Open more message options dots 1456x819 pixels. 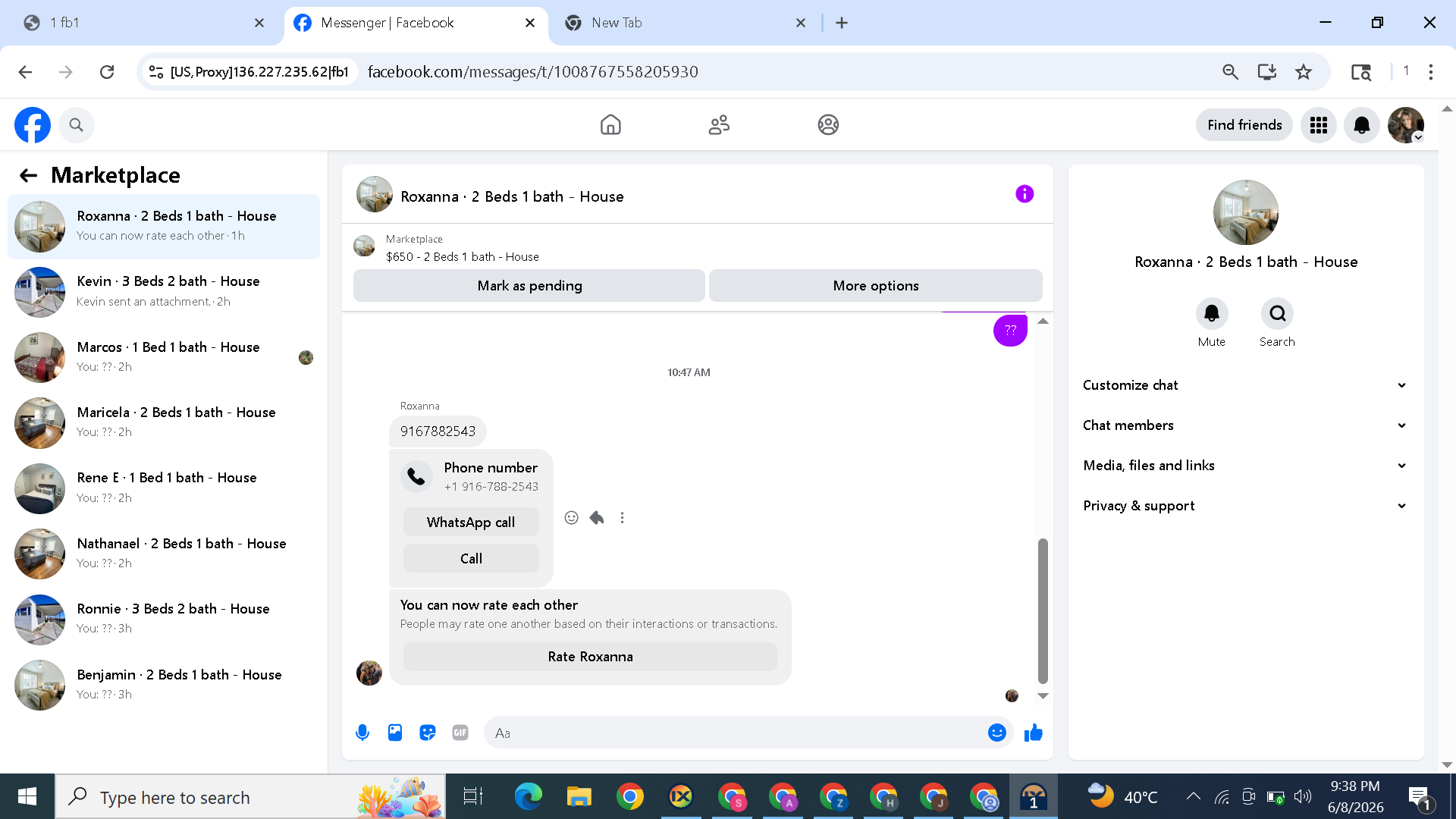pos(623,518)
